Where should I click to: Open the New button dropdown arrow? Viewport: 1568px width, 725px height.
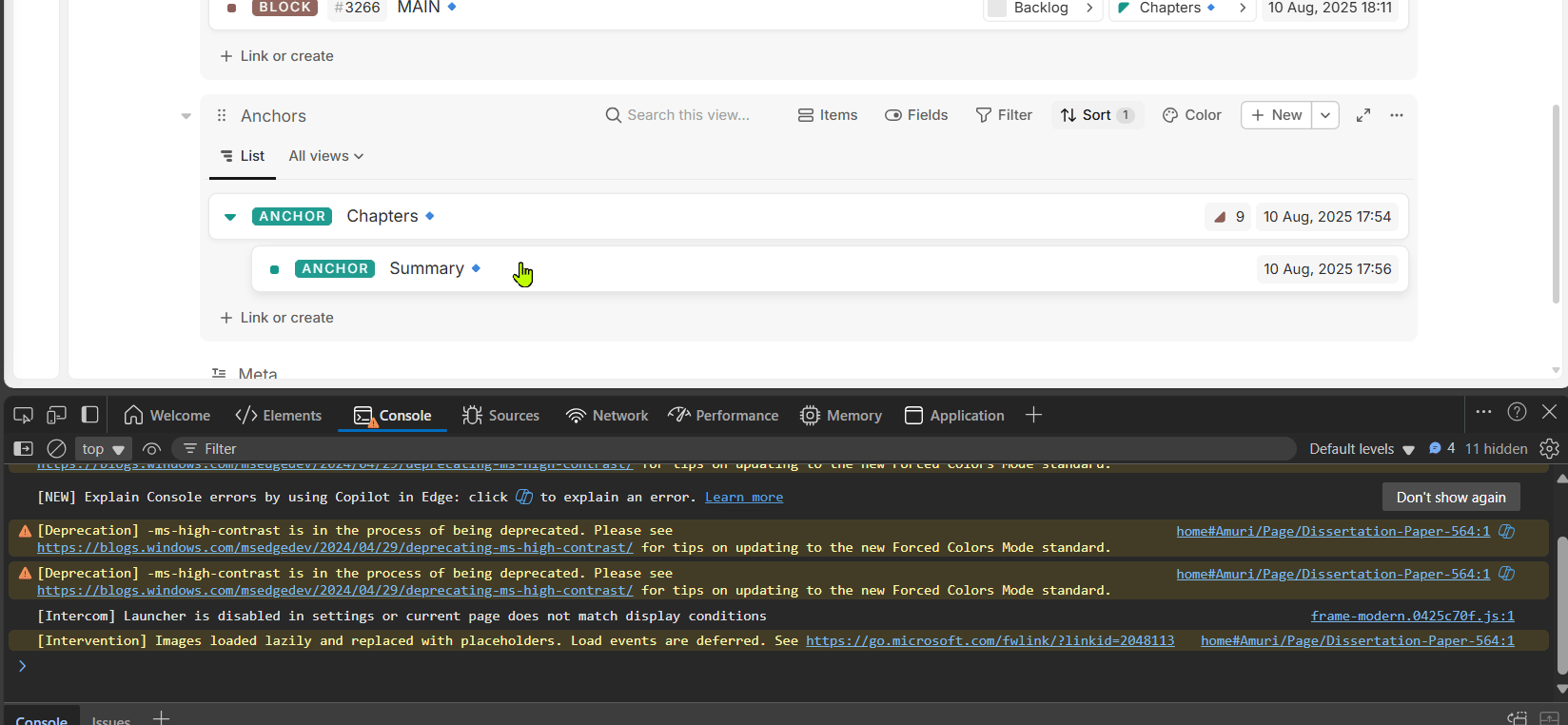pos(1325,115)
